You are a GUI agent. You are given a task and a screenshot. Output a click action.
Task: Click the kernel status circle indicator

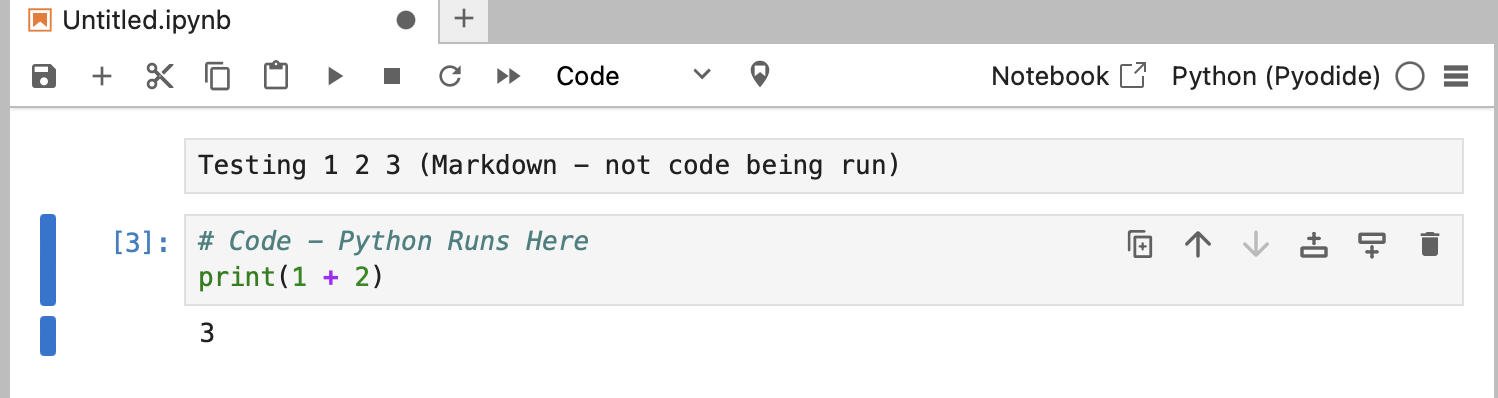(x=1410, y=77)
